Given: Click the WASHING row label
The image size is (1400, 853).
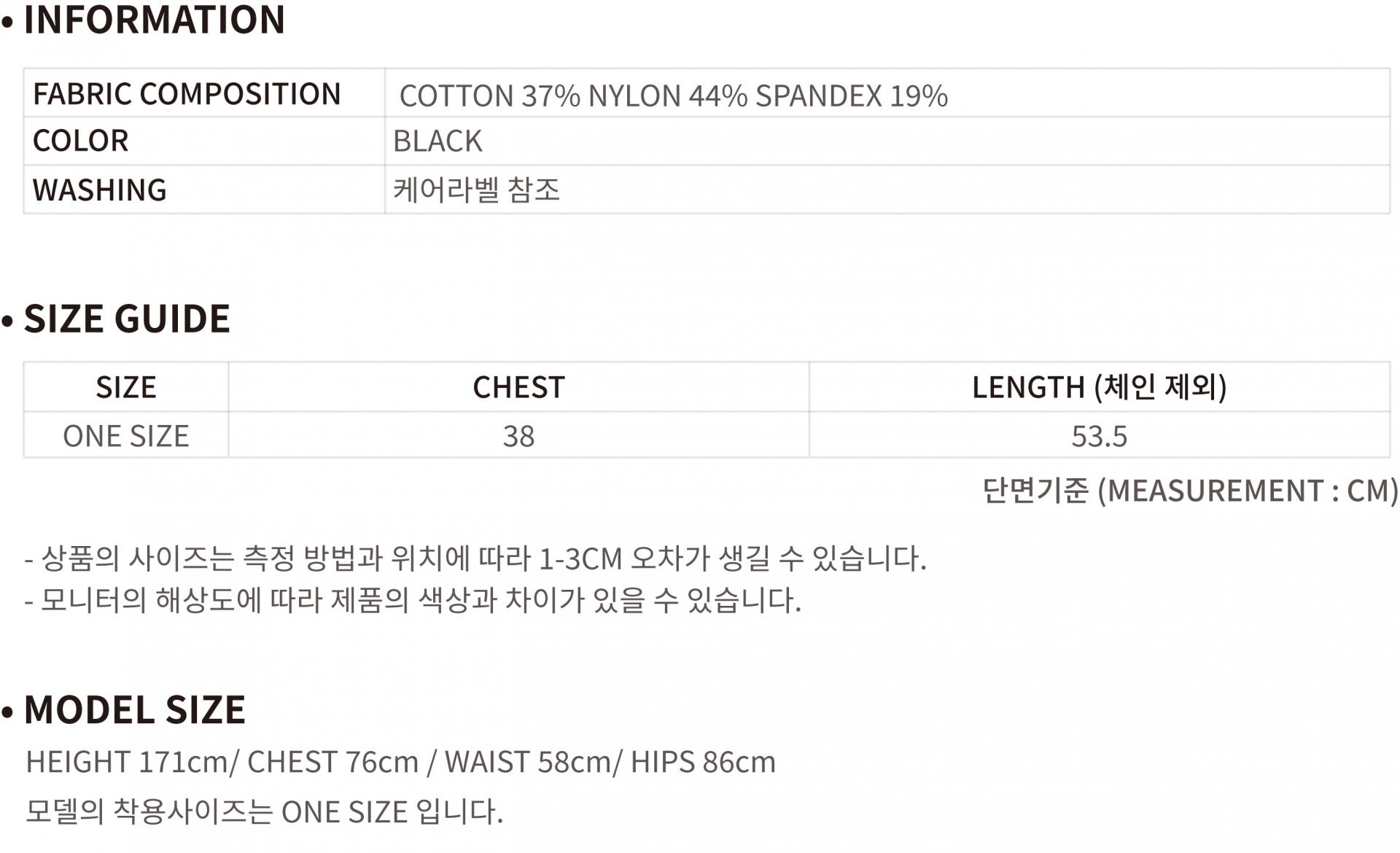Looking at the screenshot, I should click(x=100, y=190).
